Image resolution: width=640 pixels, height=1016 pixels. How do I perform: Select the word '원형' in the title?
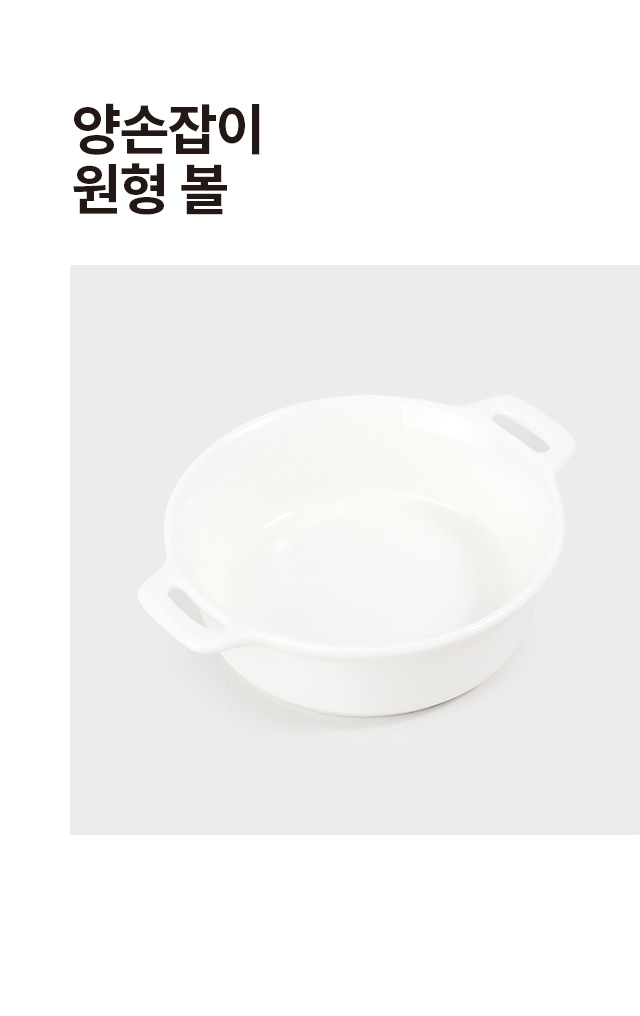coord(120,190)
